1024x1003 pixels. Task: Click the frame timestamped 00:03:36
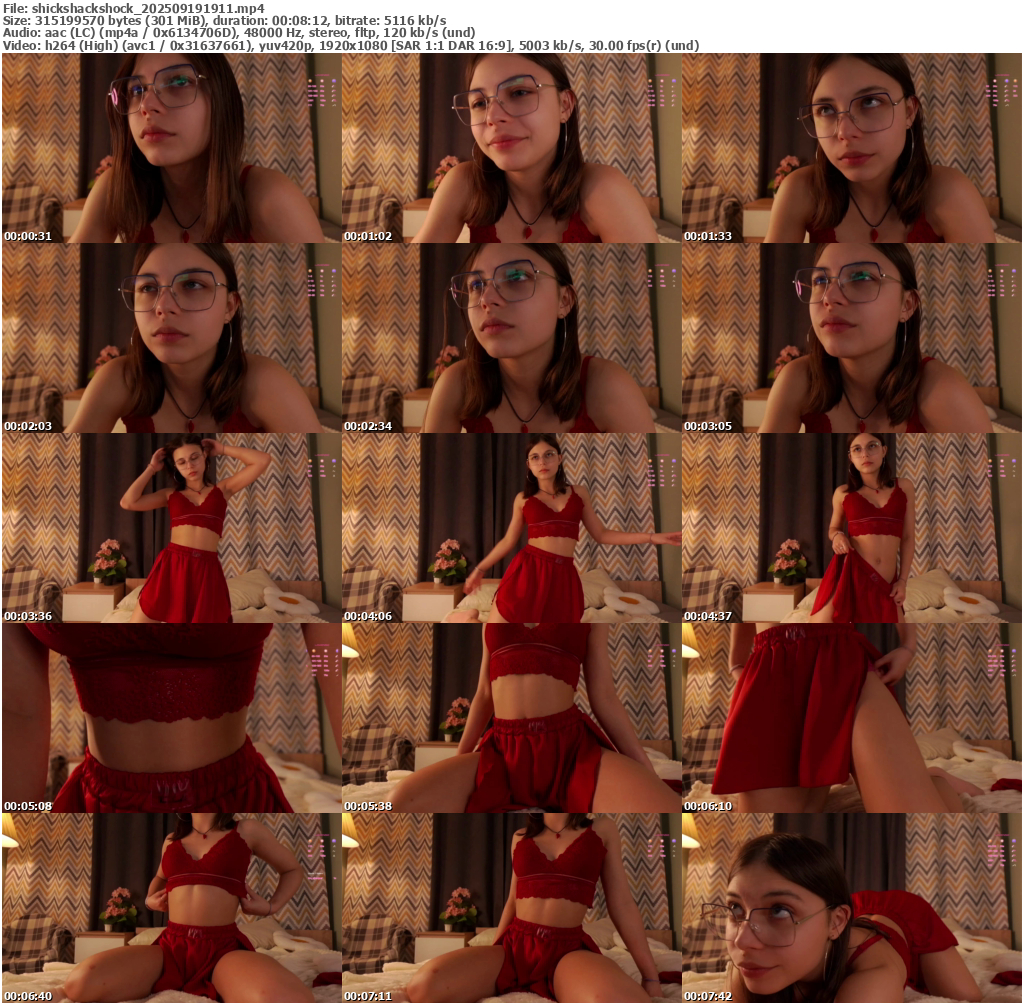pyautogui.click(x=171, y=528)
